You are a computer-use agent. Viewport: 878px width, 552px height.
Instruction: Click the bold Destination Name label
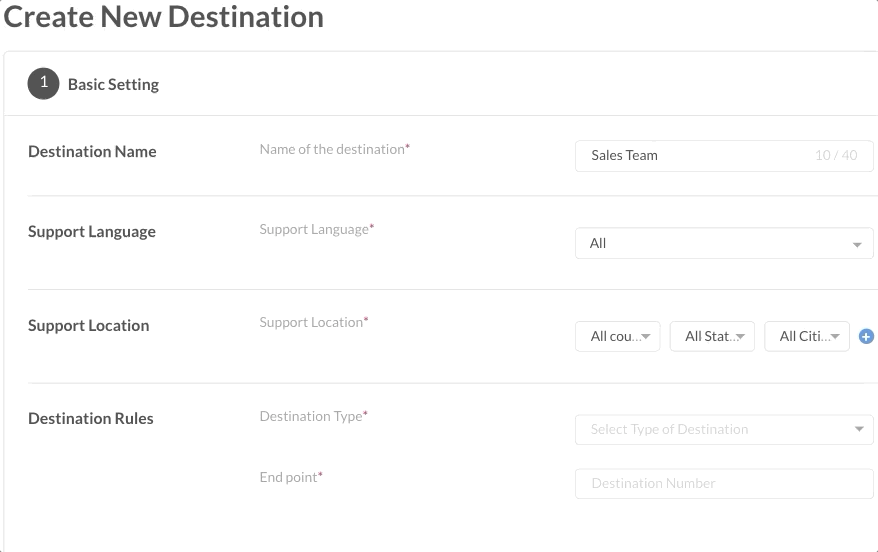[92, 152]
